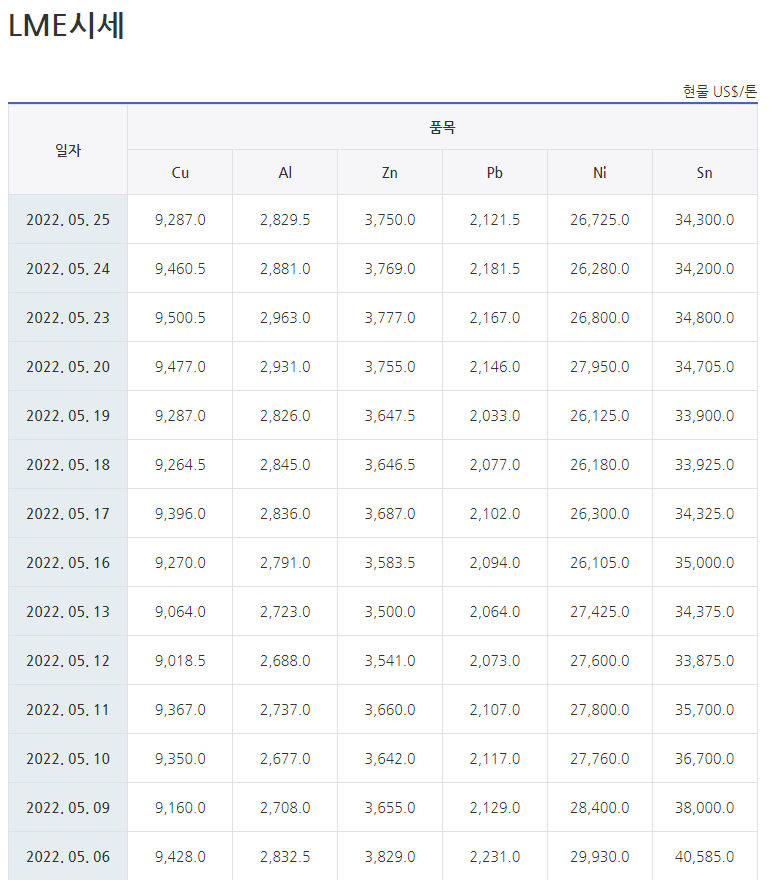Click the date cell 2022. 05. 11
The height and width of the screenshot is (880, 769).
click(x=68, y=709)
